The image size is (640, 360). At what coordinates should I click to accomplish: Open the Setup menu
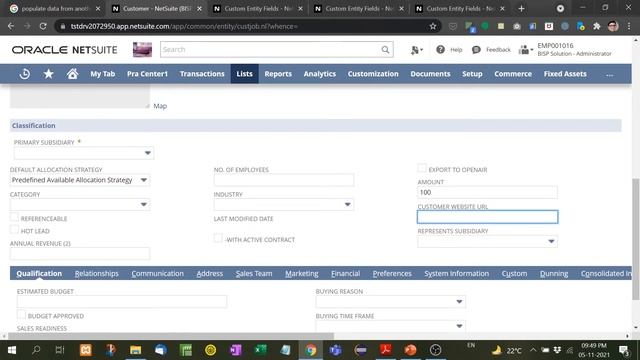(472, 74)
